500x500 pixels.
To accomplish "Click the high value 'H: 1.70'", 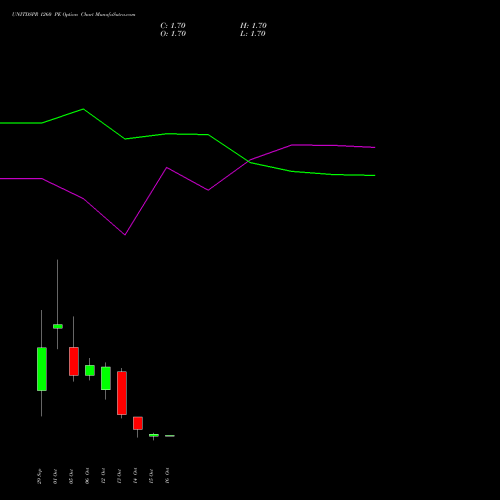I will click(253, 26).
